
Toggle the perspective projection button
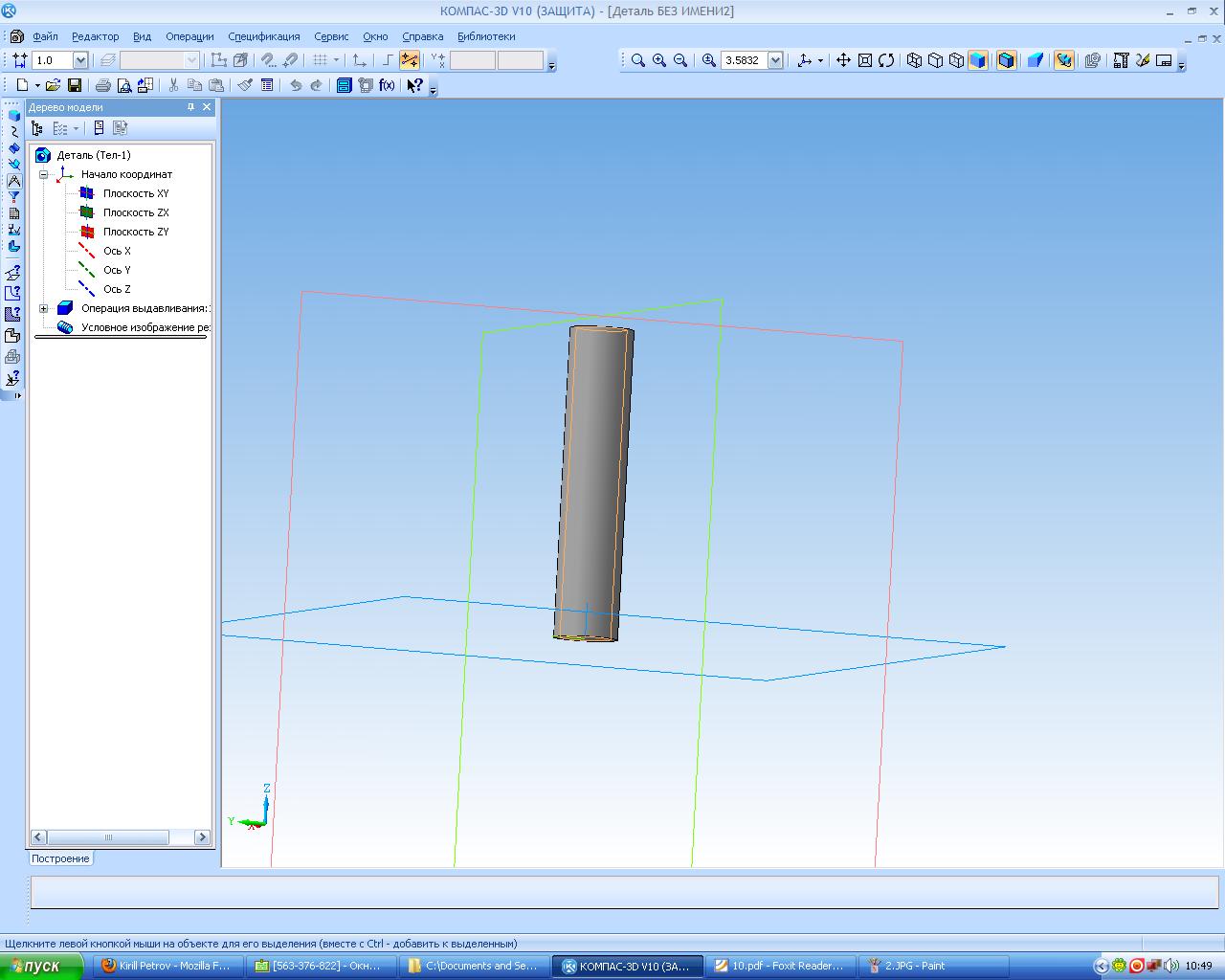coord(1035,60)
